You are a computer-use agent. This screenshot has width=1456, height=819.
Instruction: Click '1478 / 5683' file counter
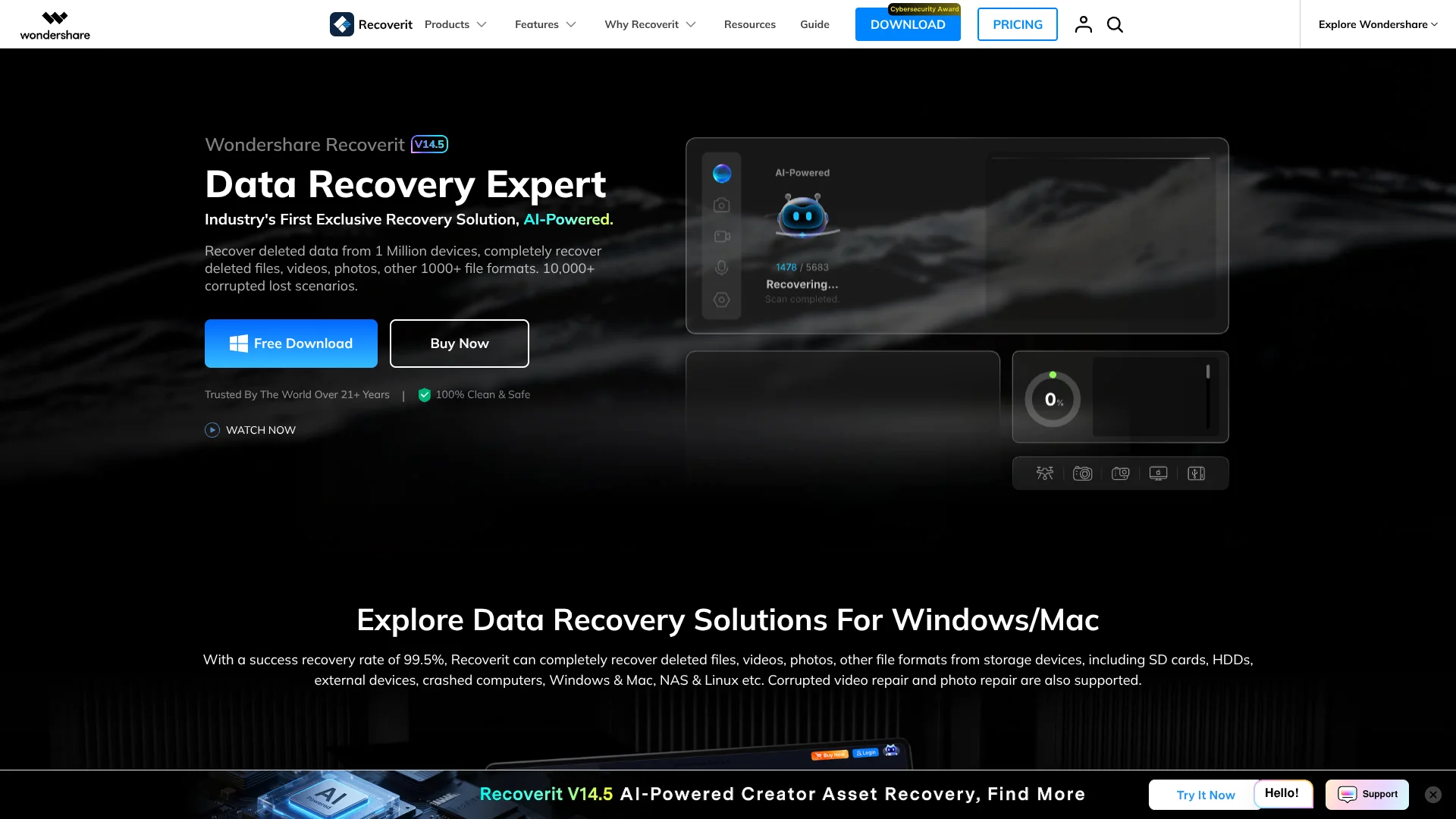(x=802, y=268)
